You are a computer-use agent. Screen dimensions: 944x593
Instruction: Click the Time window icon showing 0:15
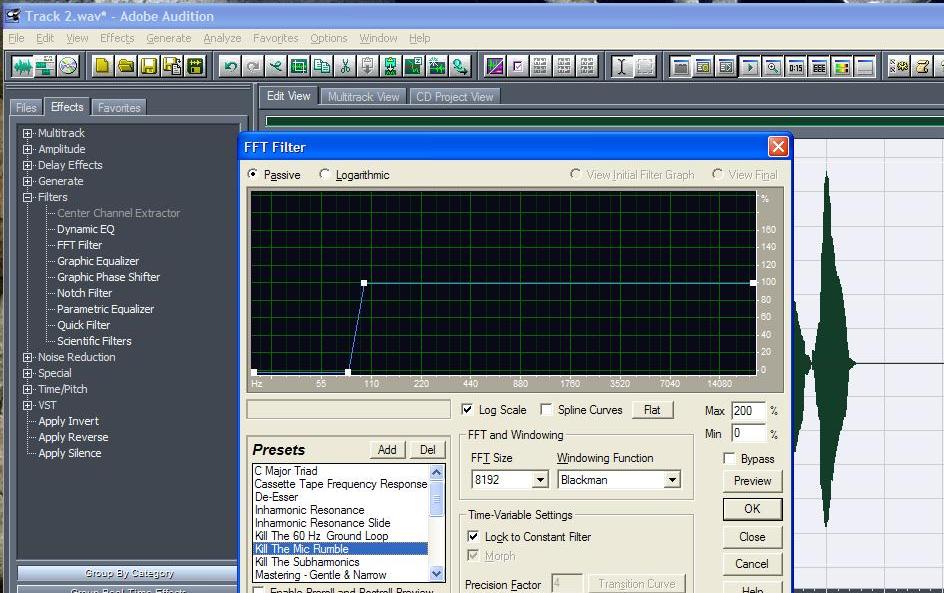click(796, 66)
